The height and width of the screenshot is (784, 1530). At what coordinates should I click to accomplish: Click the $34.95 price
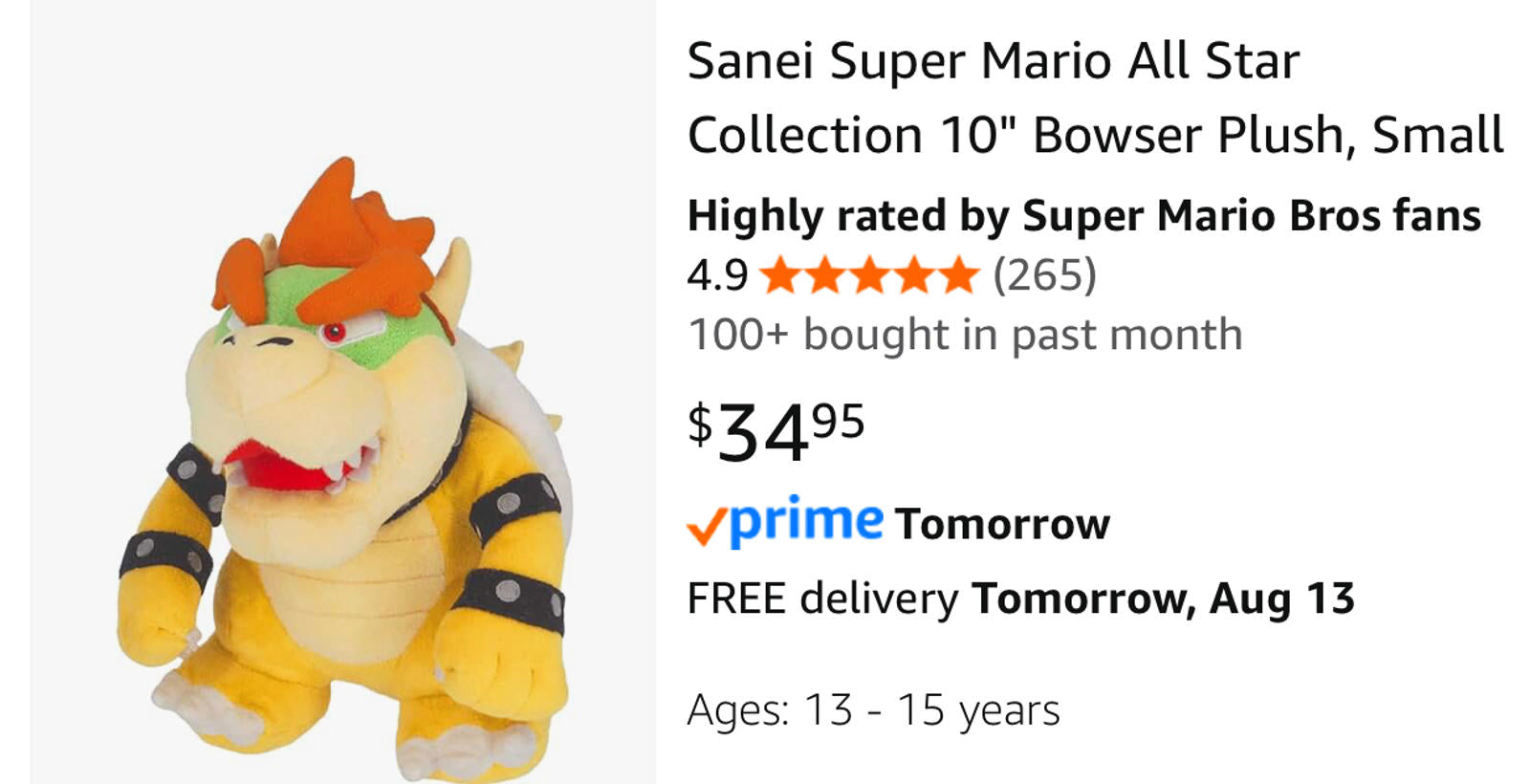pos(776,430)
